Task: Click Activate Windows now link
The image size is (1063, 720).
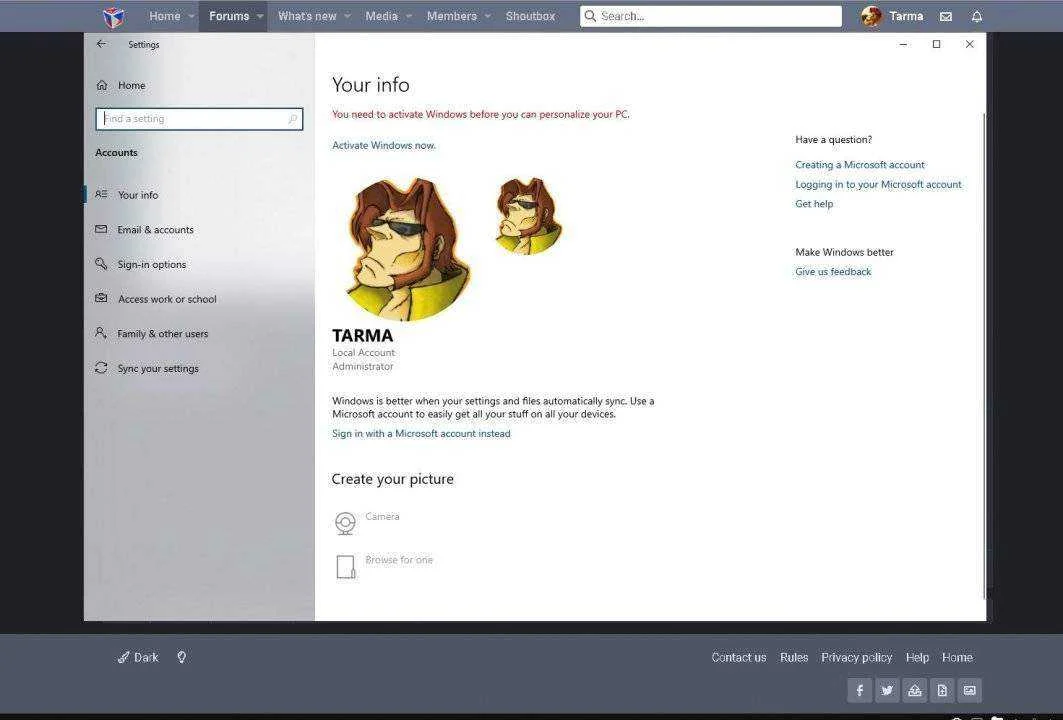Action: tap(384, 145)
